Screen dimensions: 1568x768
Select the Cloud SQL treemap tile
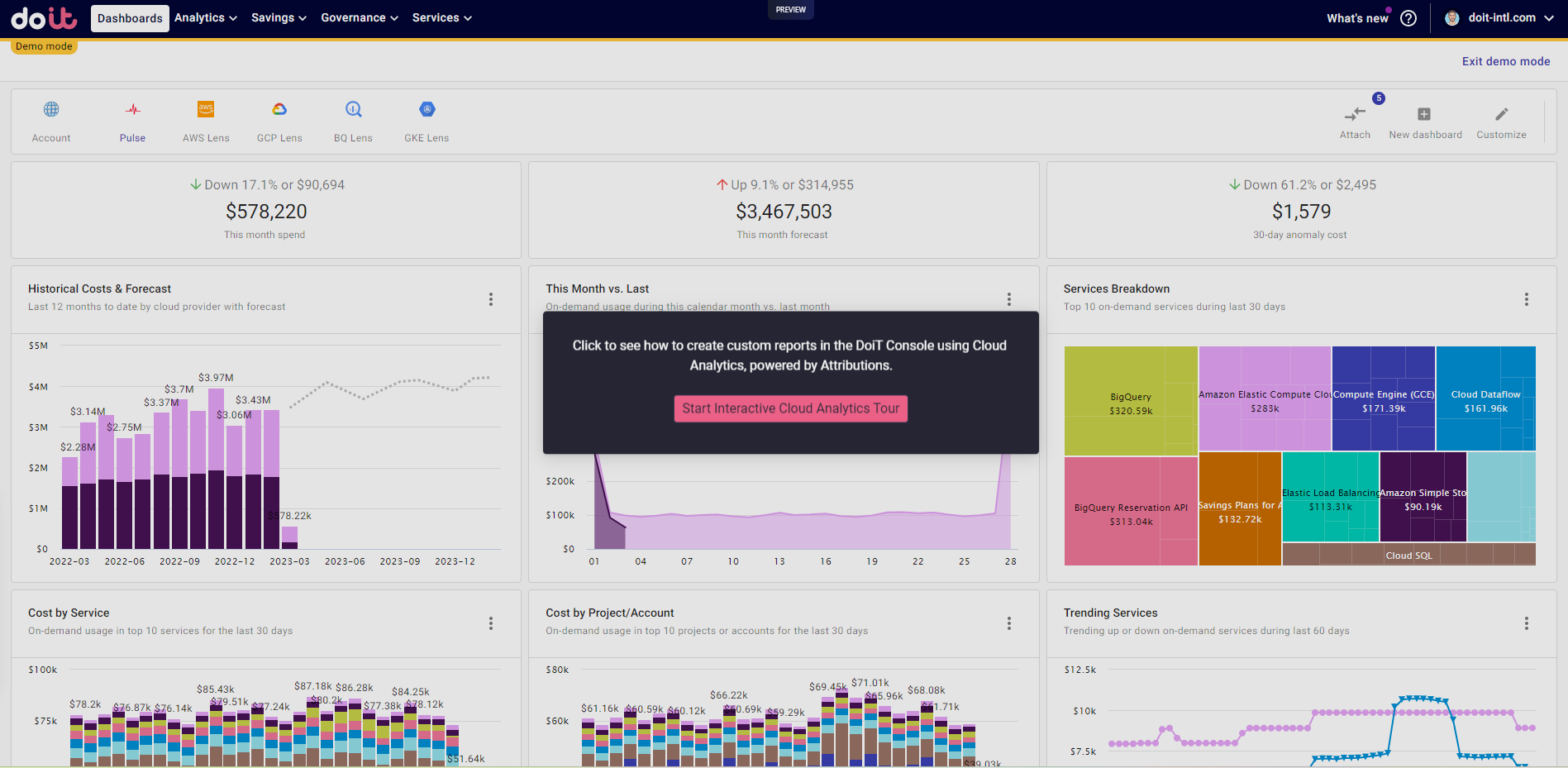pyautogui.click(x=1409, y=555)
